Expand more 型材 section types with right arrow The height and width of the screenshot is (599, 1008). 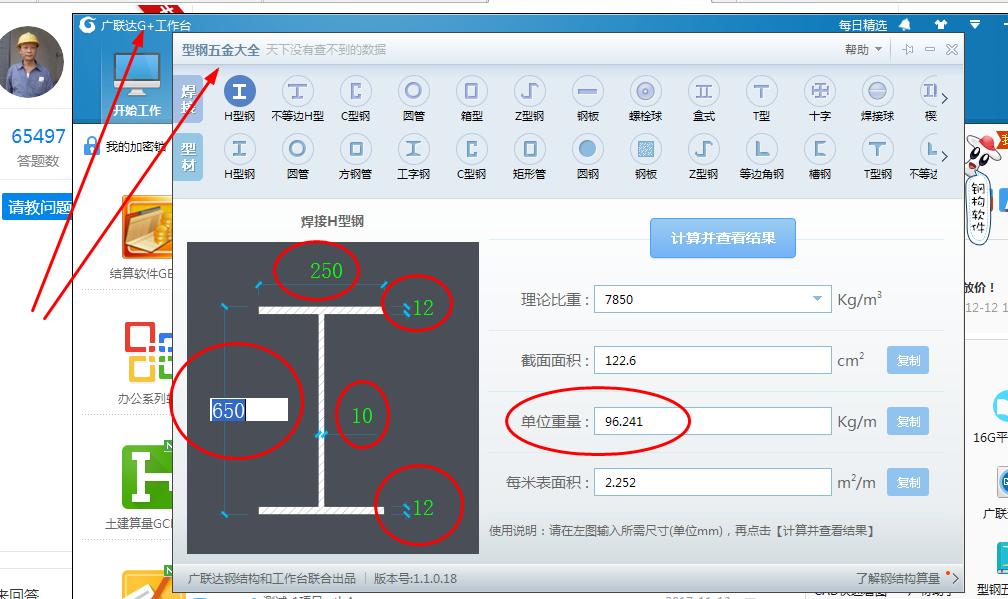[944, 156]
